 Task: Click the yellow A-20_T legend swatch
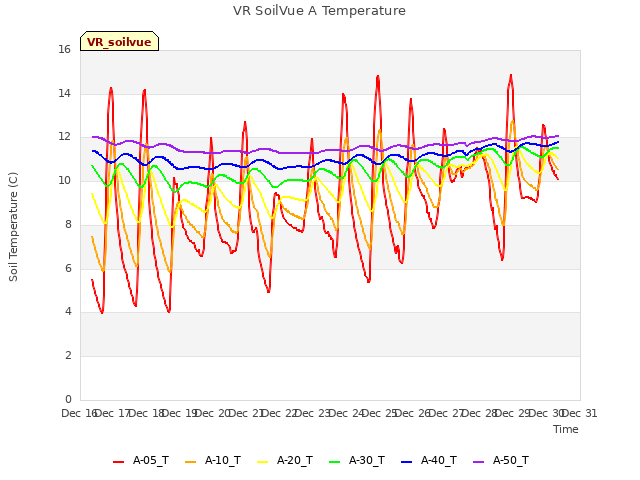(262, 462)
